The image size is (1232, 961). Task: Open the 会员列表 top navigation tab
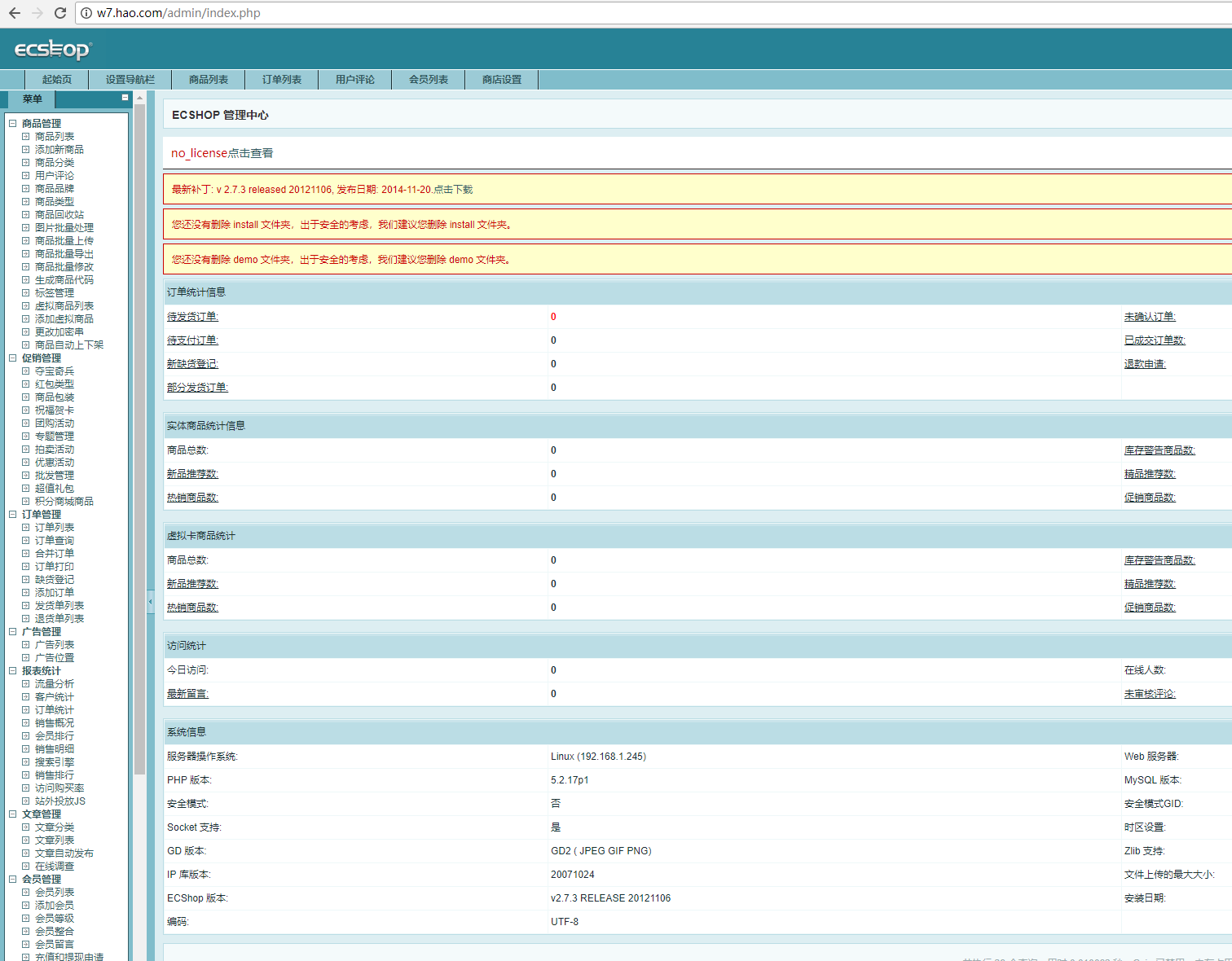coord(428,80)
